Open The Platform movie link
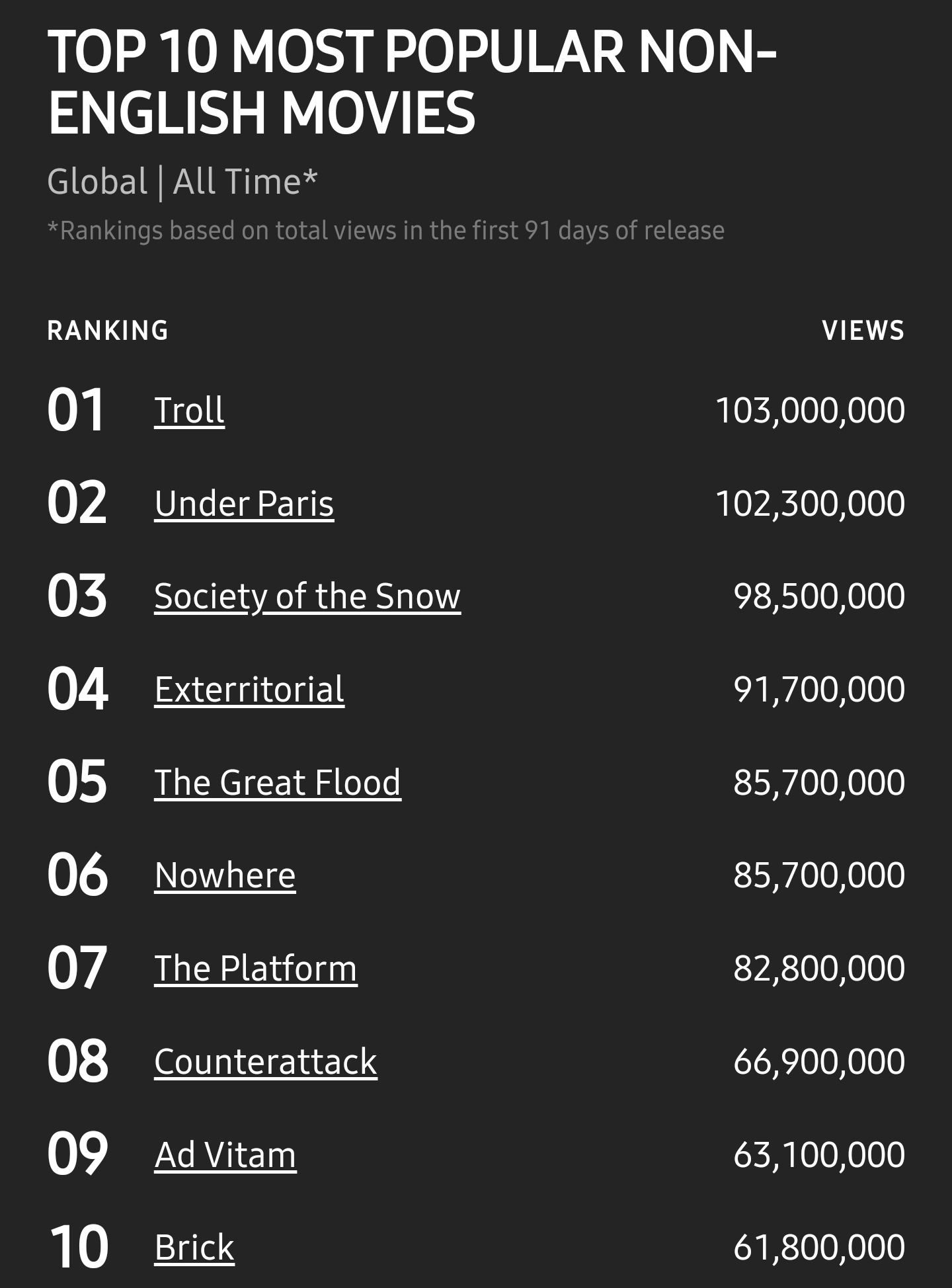Image resolution: width=952 pixels, height=1288 pixels. pos(256,969)
